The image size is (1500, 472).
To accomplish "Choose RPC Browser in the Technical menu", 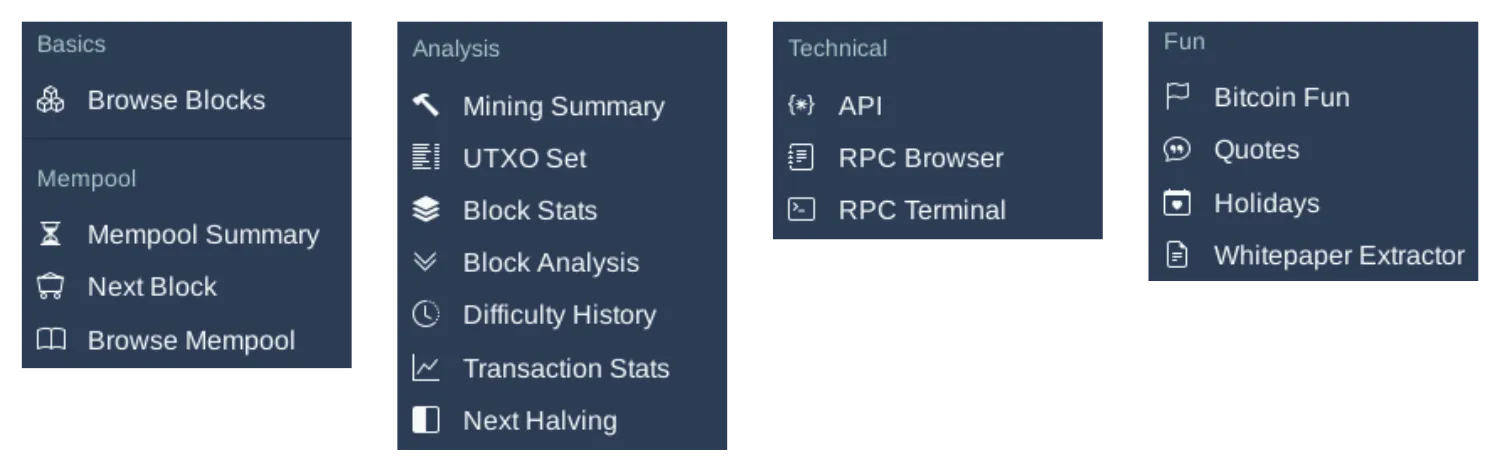I will pos(920,158).
